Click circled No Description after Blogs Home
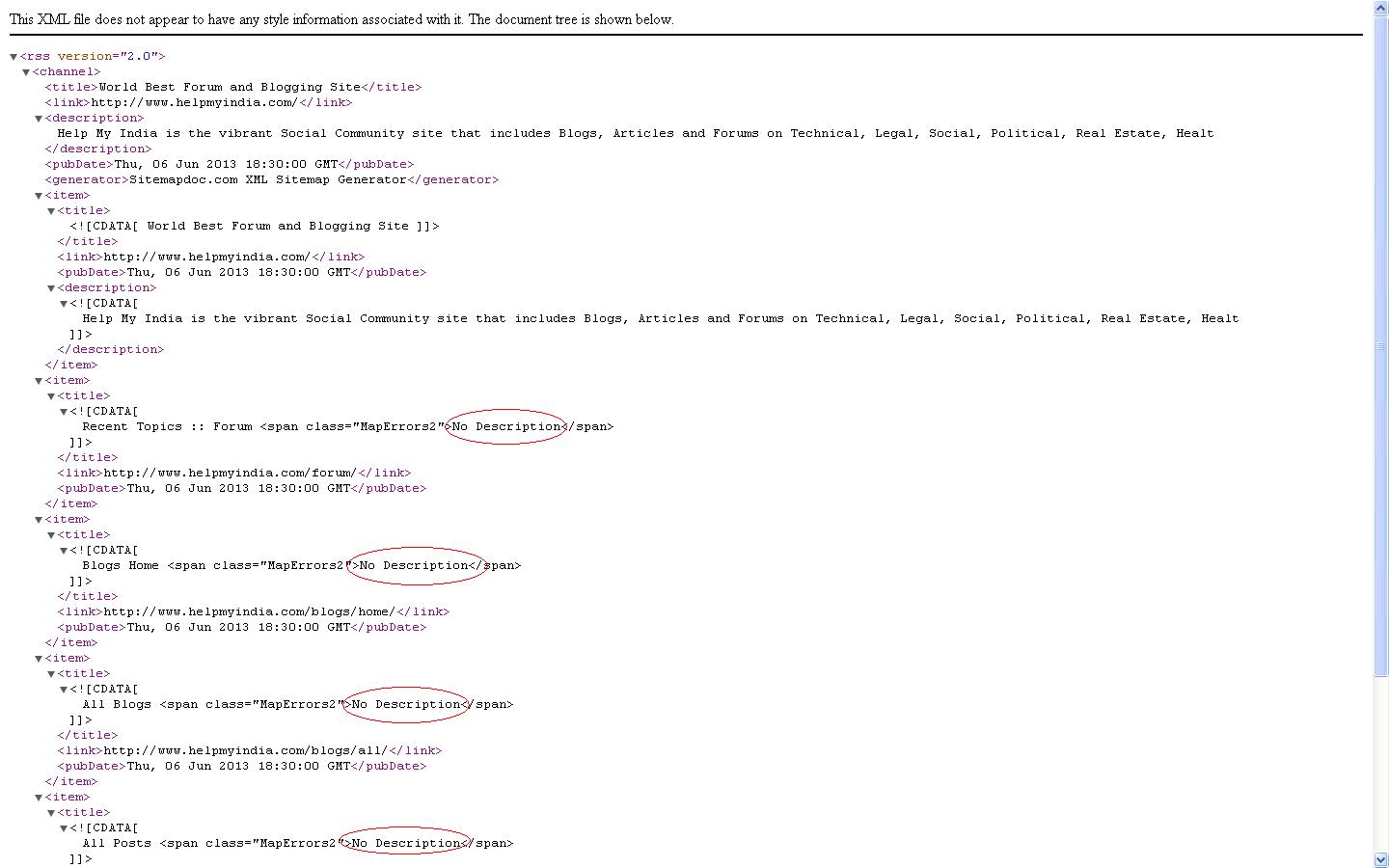1389x868 pixels. click(414, 565)
